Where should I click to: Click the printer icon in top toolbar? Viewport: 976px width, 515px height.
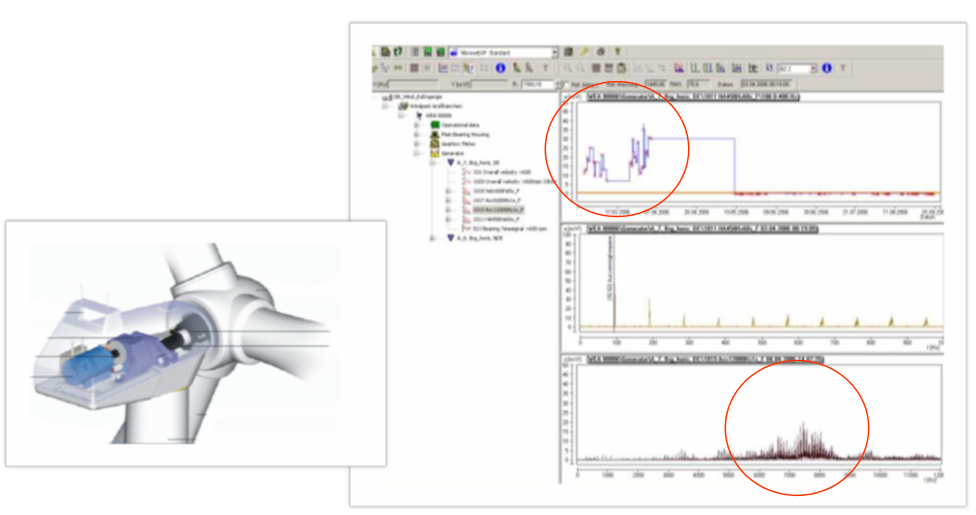601,51
